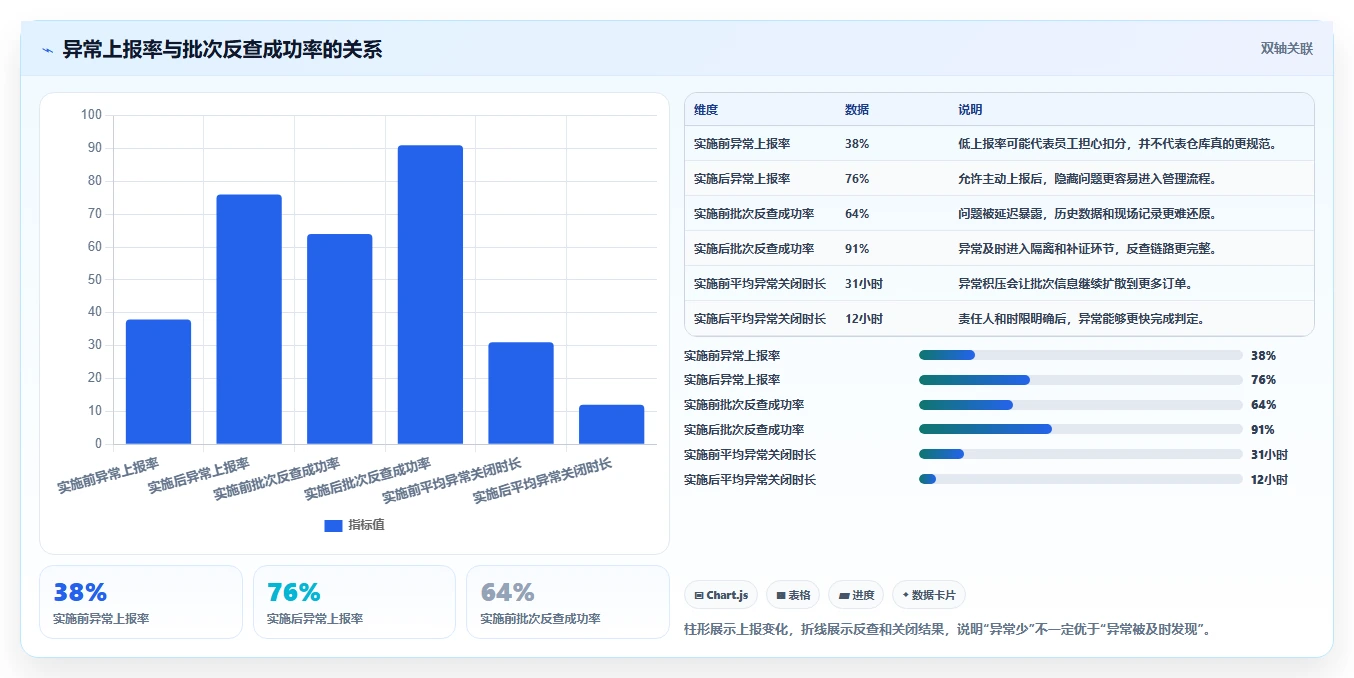Click the bar icon in the 进度 chip
Viewport: 1354px width, 678px height.
click(844, 596)
